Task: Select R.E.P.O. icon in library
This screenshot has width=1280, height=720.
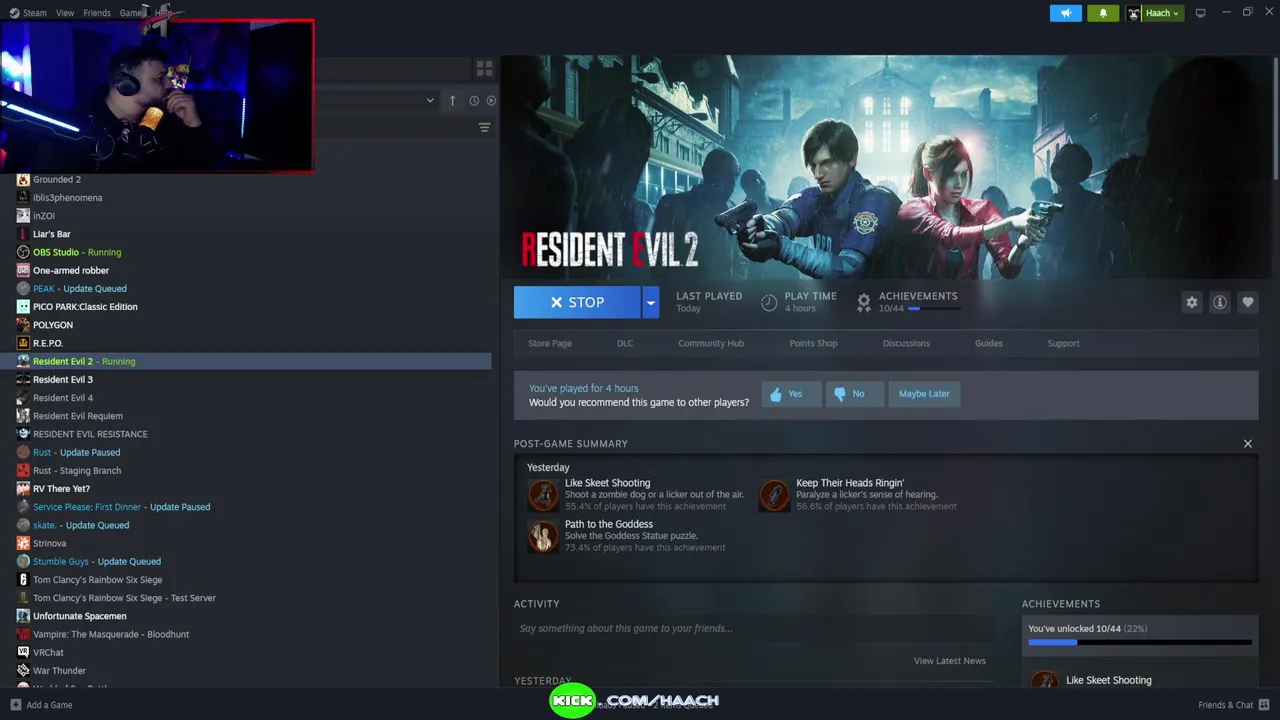Action: (x=23, y=343)
